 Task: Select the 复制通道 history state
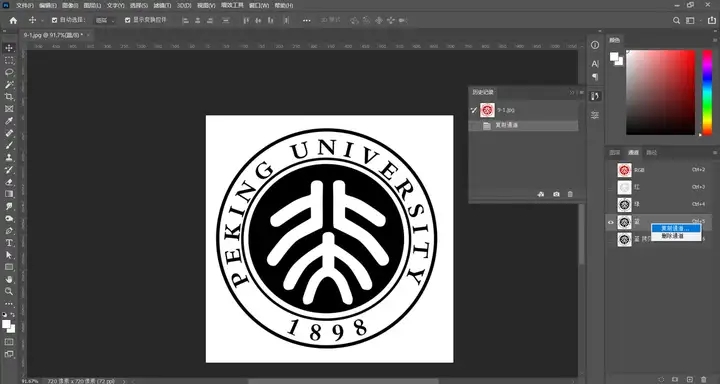point(523,126)
